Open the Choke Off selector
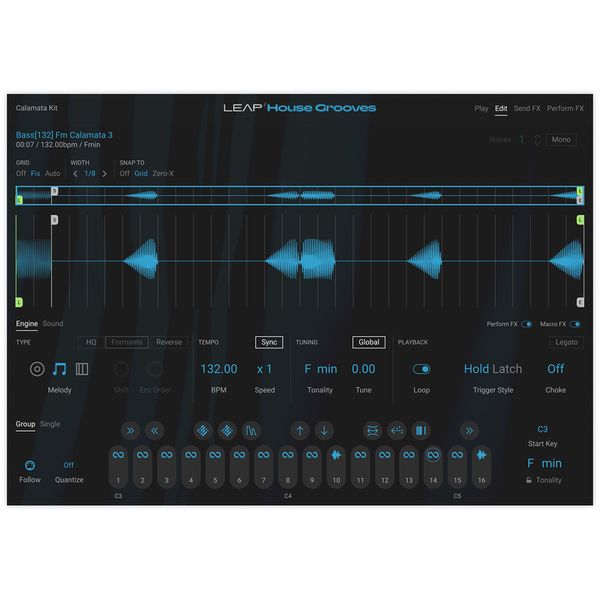This screenshot has height=600, width=600. tap(556, 369)
